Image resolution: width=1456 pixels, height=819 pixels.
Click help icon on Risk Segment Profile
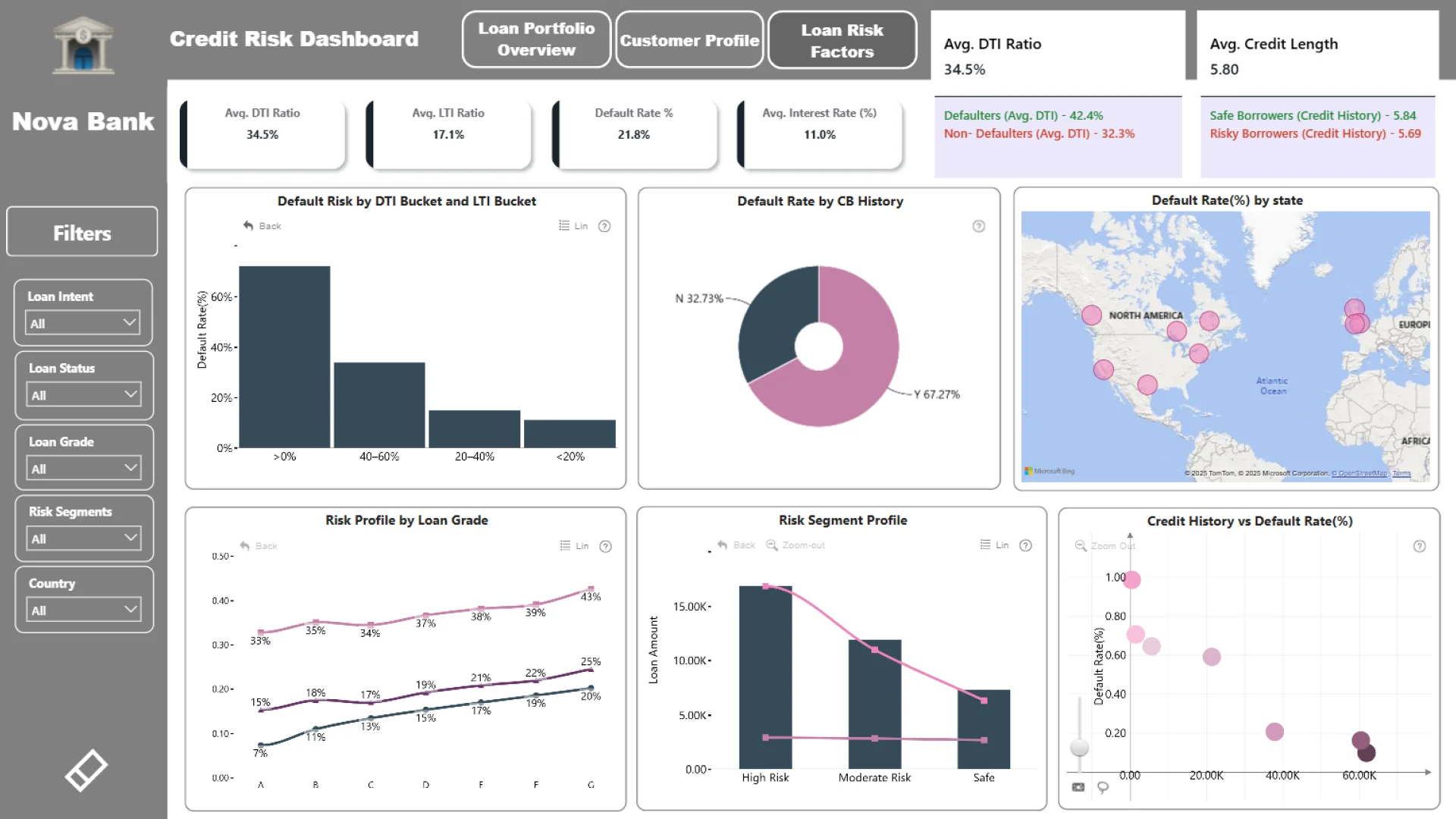1025,545
